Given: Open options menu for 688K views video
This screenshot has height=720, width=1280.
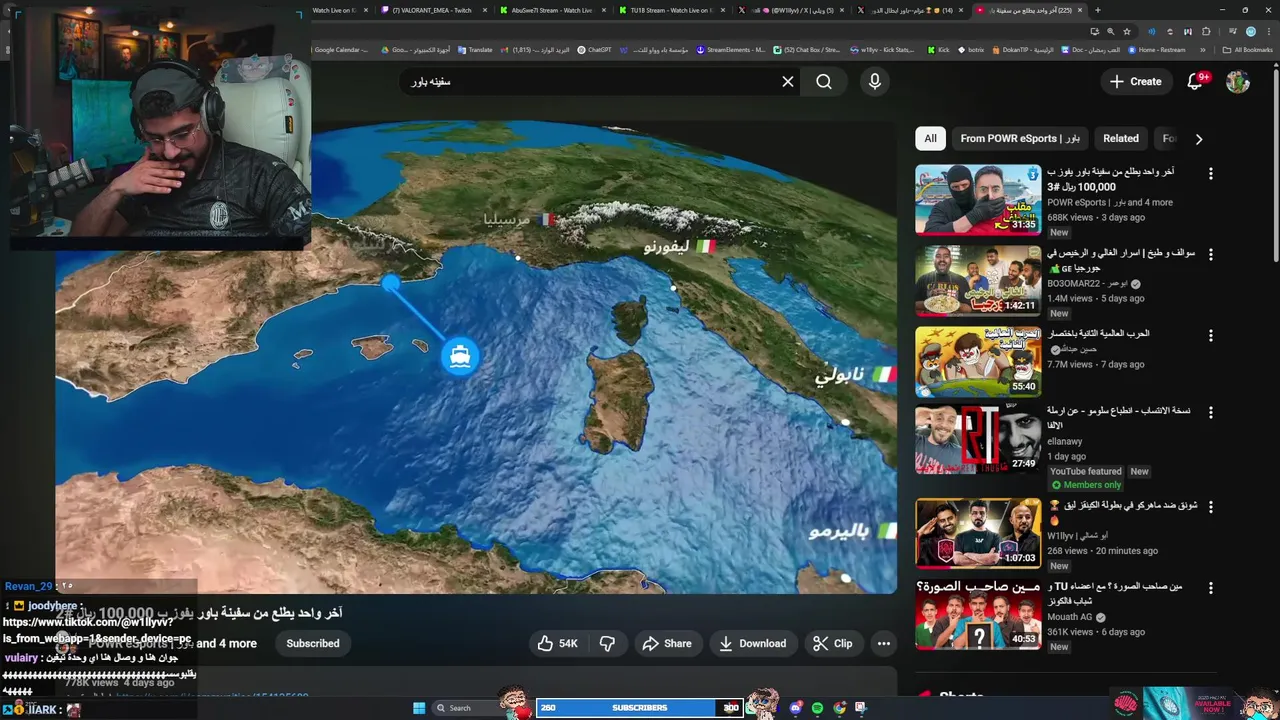Looking at the screenshot, I should click(x=1210, y=174).
